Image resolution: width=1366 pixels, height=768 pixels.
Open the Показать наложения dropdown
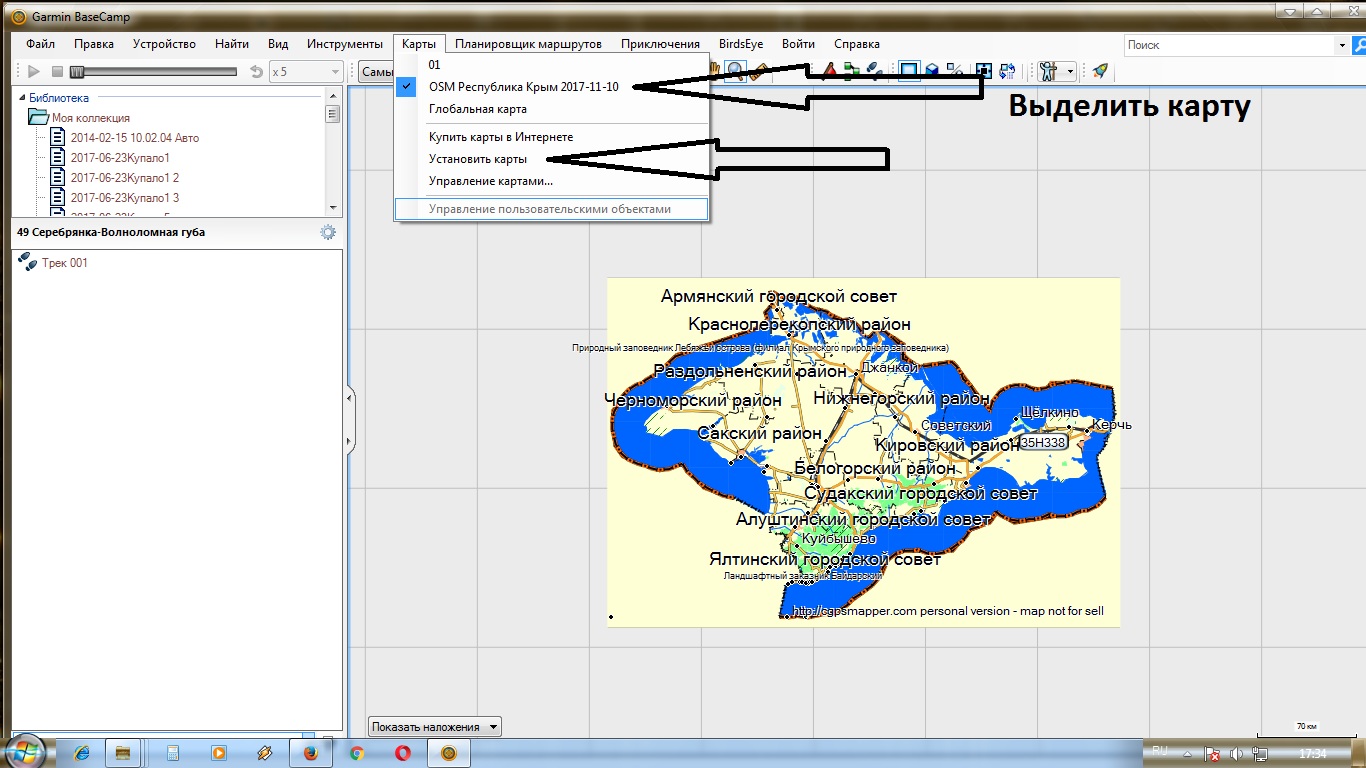435,727
